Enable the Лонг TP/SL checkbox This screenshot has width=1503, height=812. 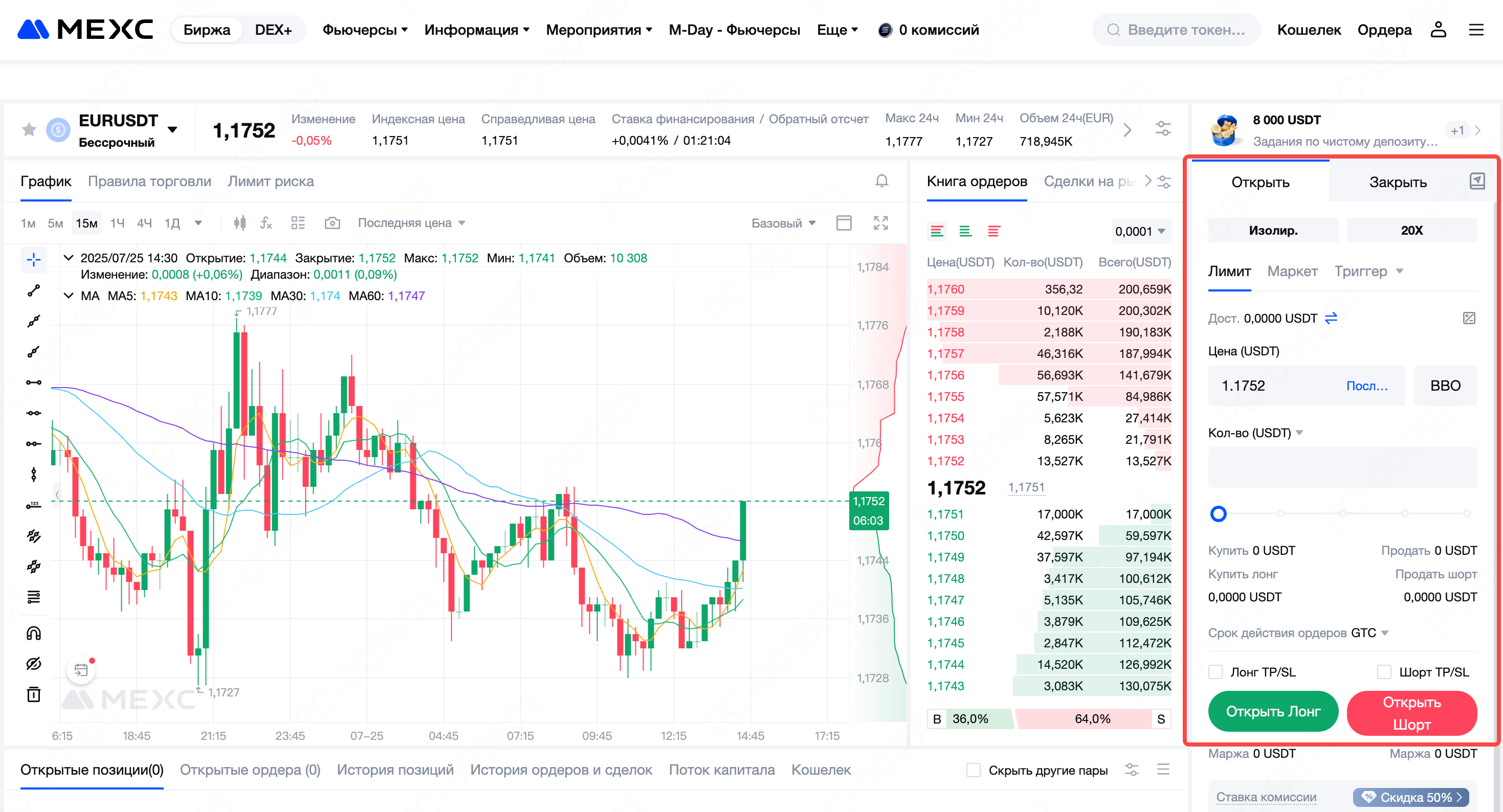(x=1215, y=671)
